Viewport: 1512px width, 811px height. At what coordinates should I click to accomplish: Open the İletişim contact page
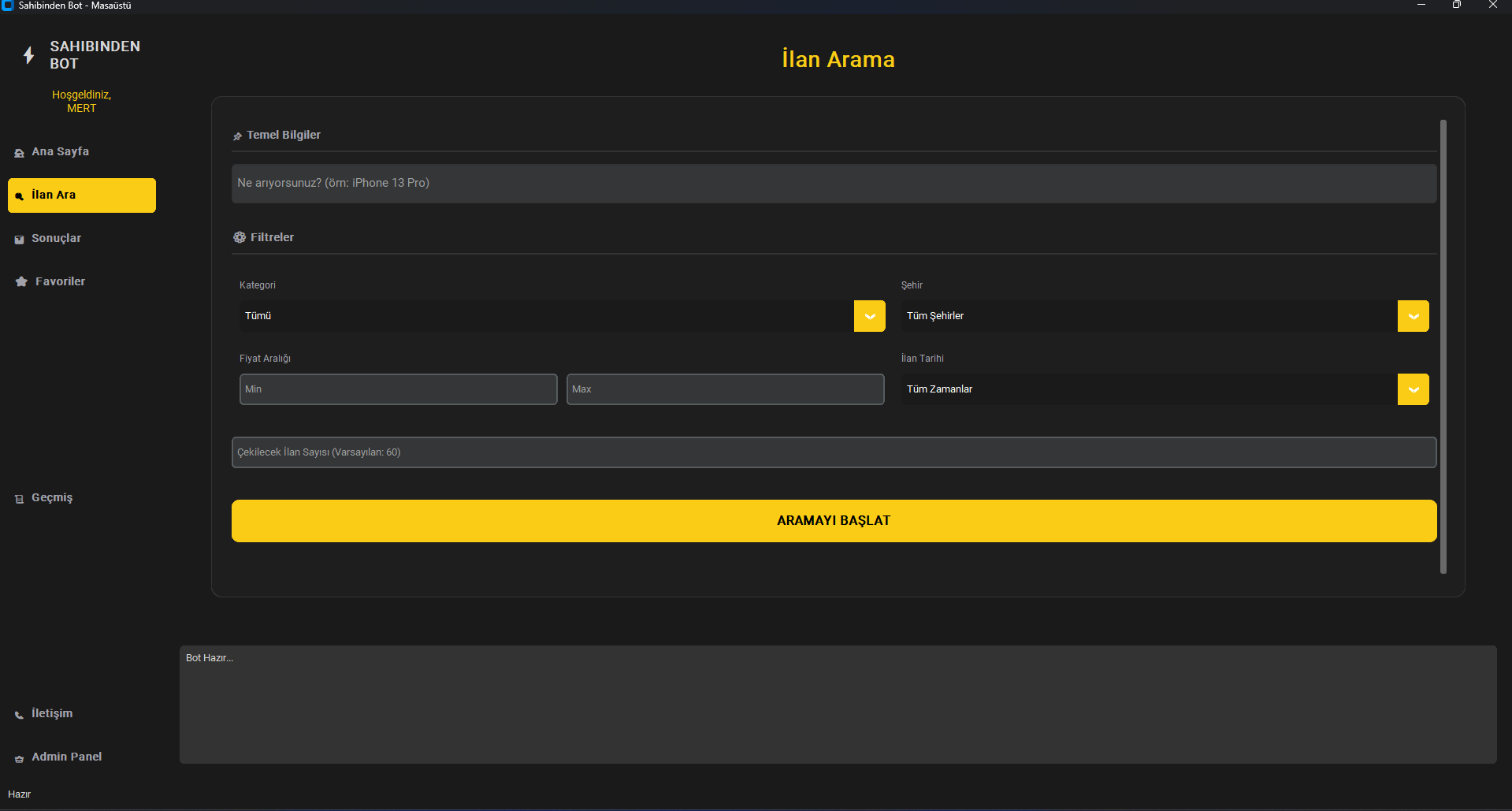[82, 714]
